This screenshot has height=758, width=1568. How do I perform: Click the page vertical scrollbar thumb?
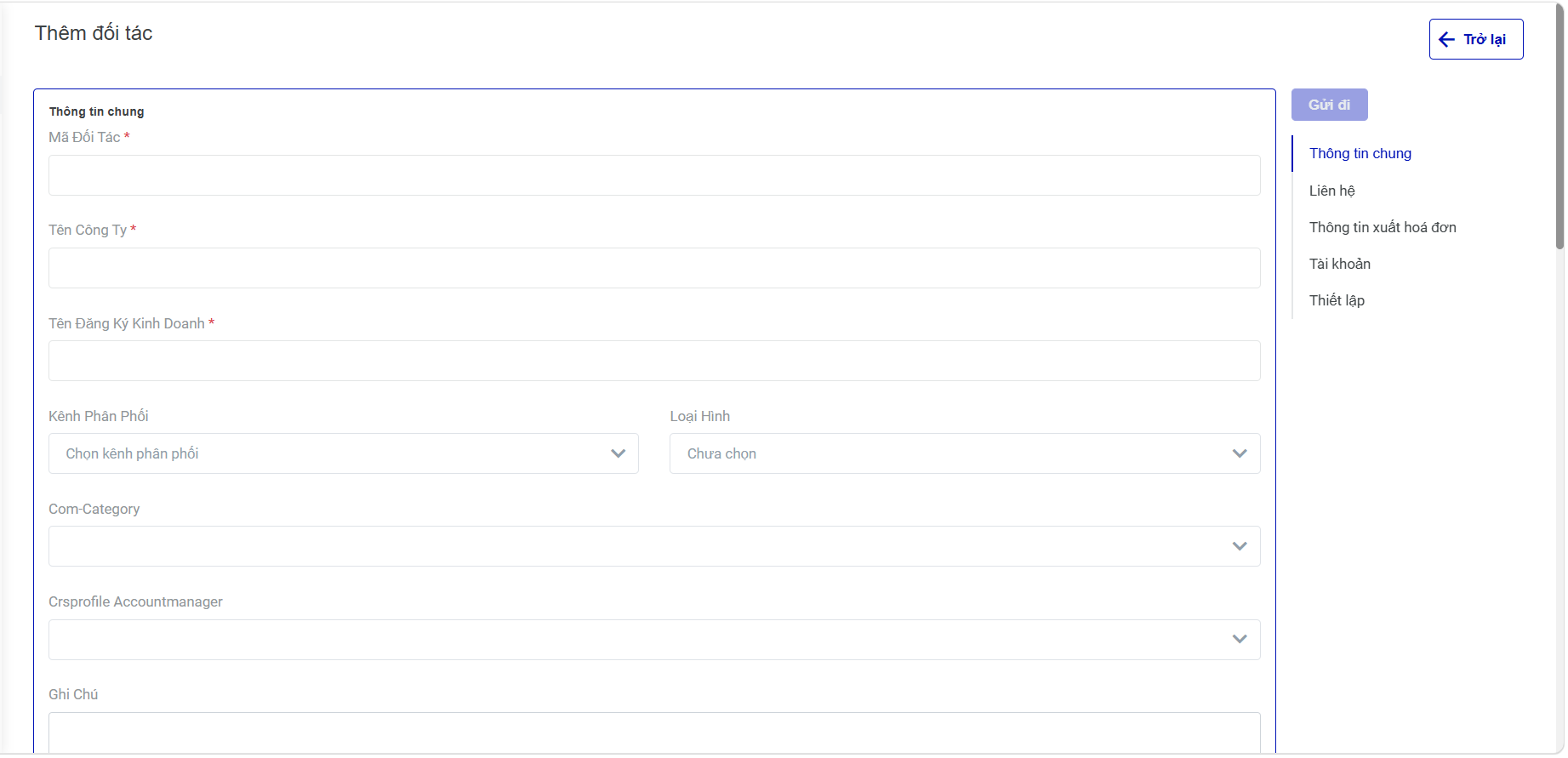[1559, 126]
